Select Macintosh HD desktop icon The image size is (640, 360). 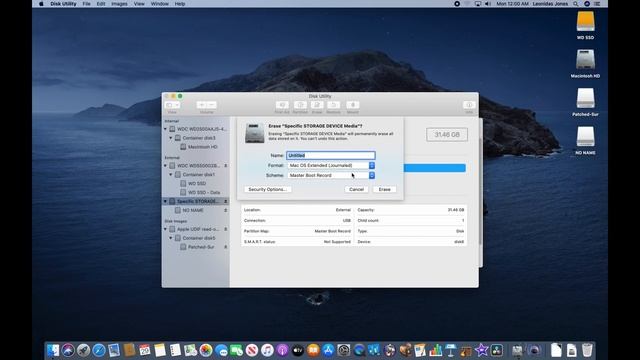585,60
